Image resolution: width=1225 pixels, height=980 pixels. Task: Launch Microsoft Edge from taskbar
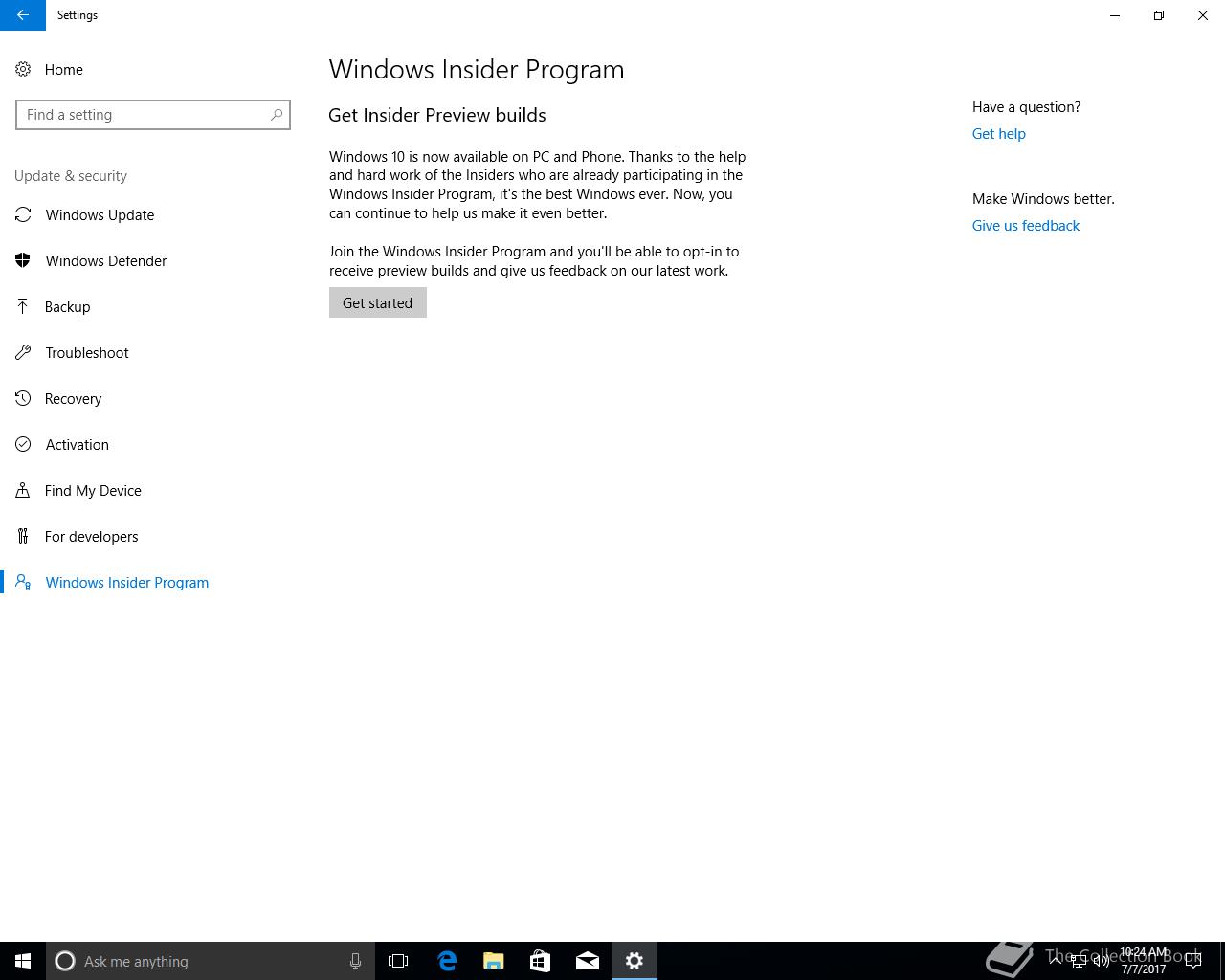[447, 961]
